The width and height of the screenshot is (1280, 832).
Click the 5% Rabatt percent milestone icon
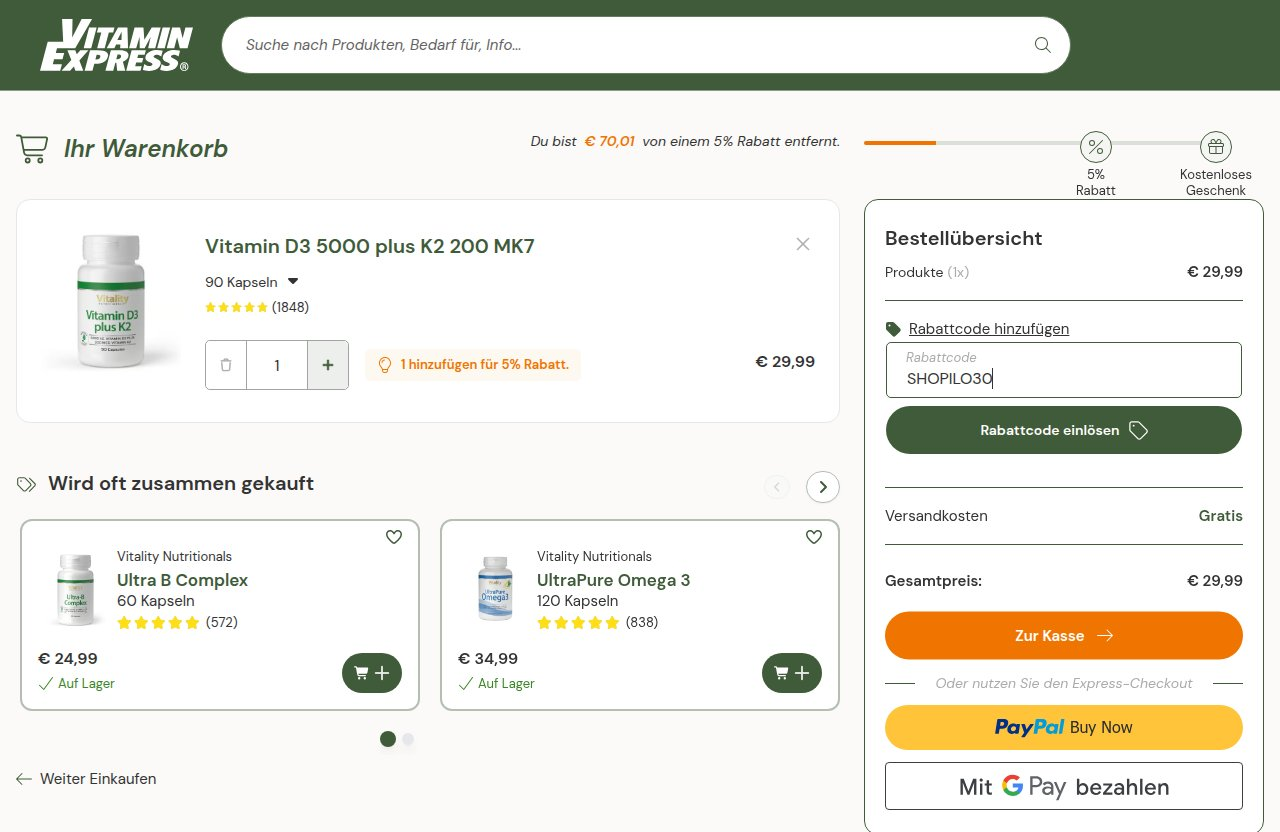[1096, 148]
